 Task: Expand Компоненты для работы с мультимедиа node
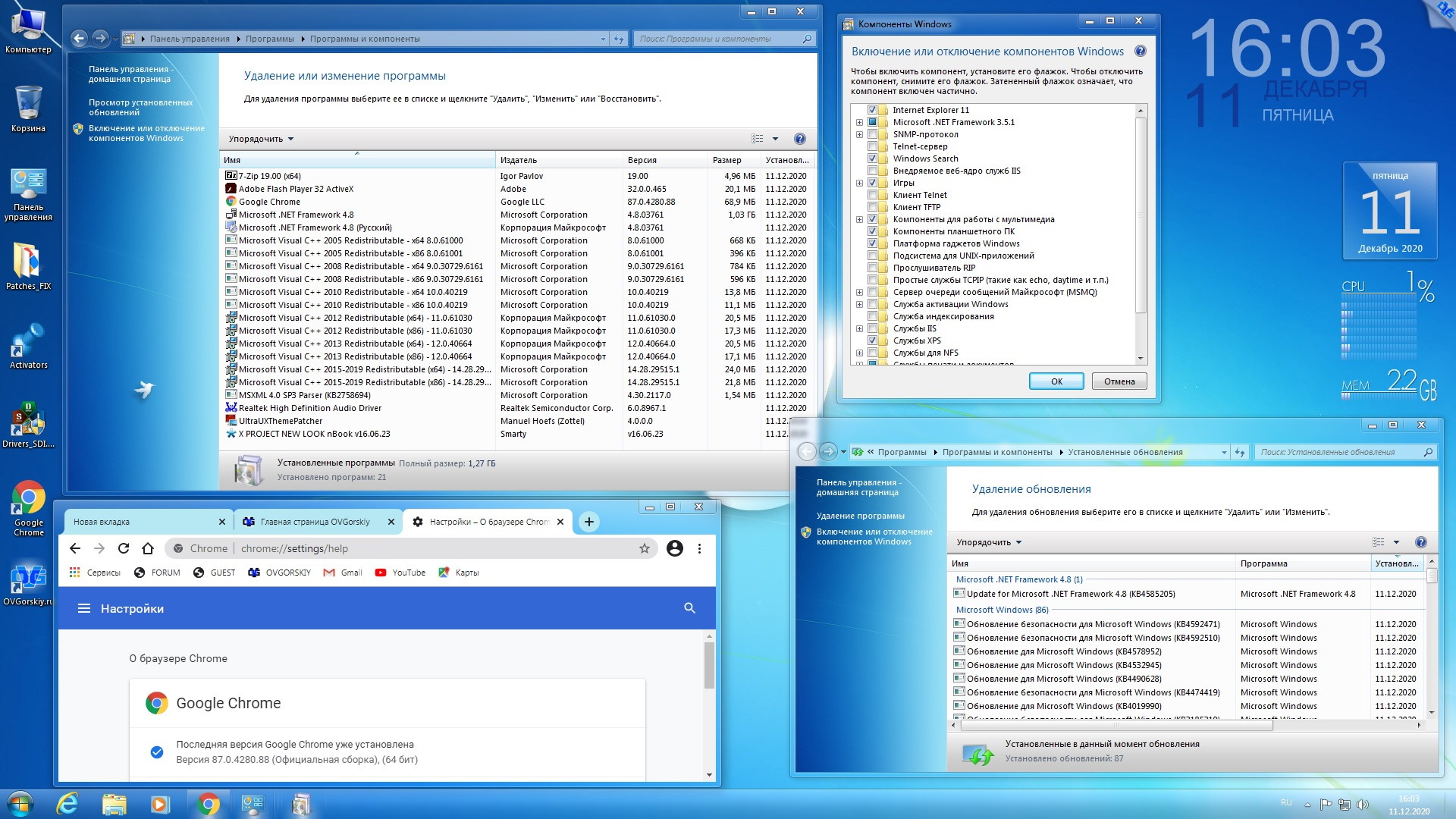pyautogui.click(x=859, y=219)
